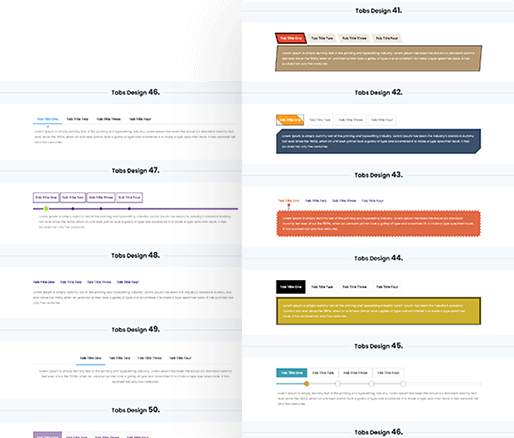The width and height of the screenshot is (514, 438).
Task: Switch to Tab Title Three in Design 41
Action: pos(354,38)
